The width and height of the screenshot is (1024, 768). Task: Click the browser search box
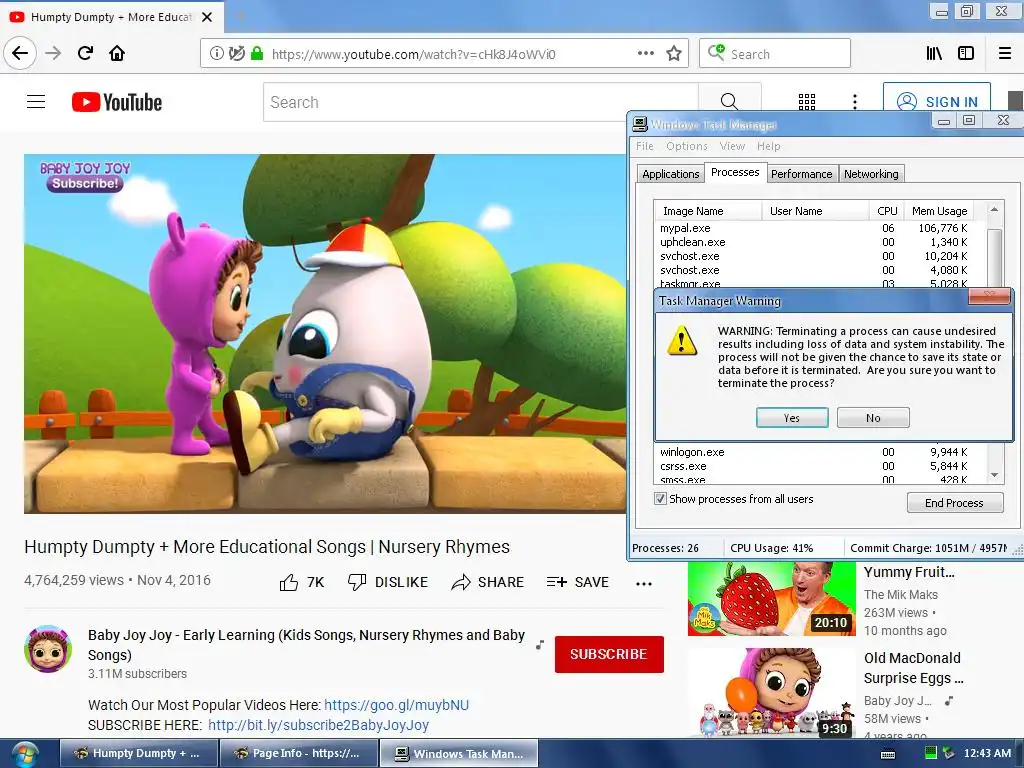pyautogui.click(x=775, y=54)
